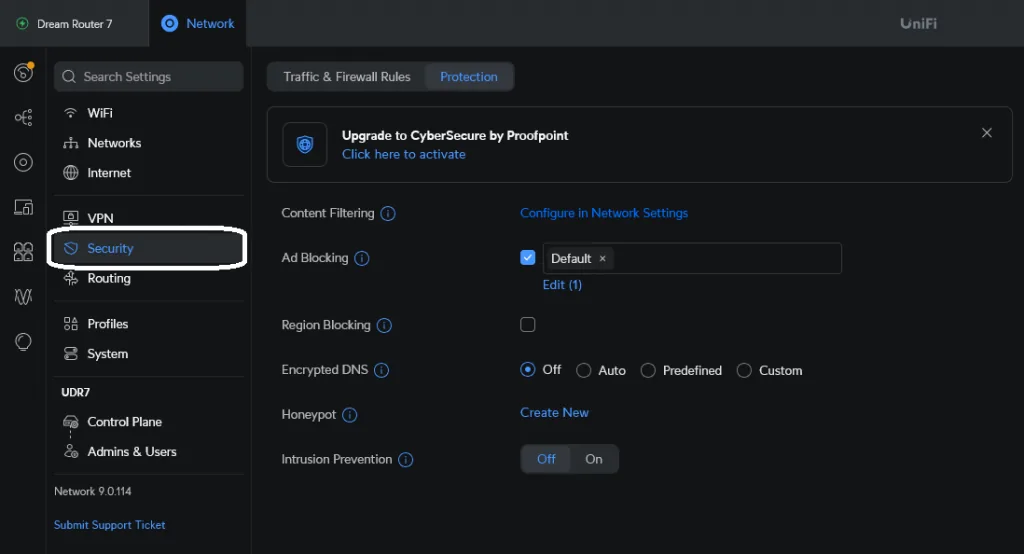
Task: Open Networks settings
Action: 148,143
